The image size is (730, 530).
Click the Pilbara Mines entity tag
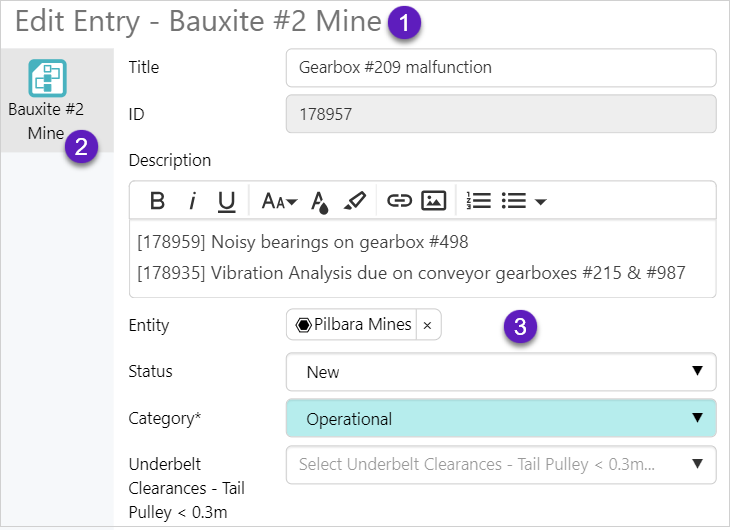pyautogui.click(x=354, y=325)
